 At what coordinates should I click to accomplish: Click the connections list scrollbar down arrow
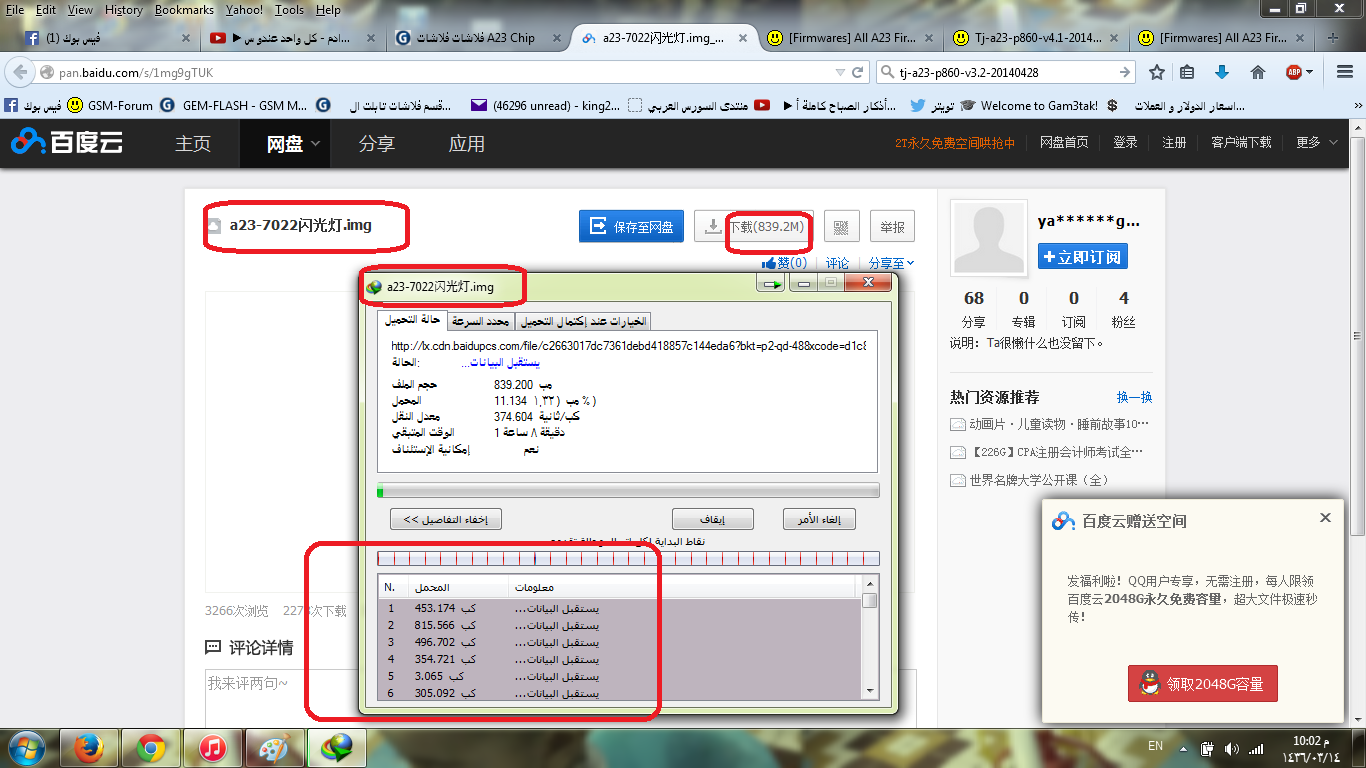click(870, 691)
